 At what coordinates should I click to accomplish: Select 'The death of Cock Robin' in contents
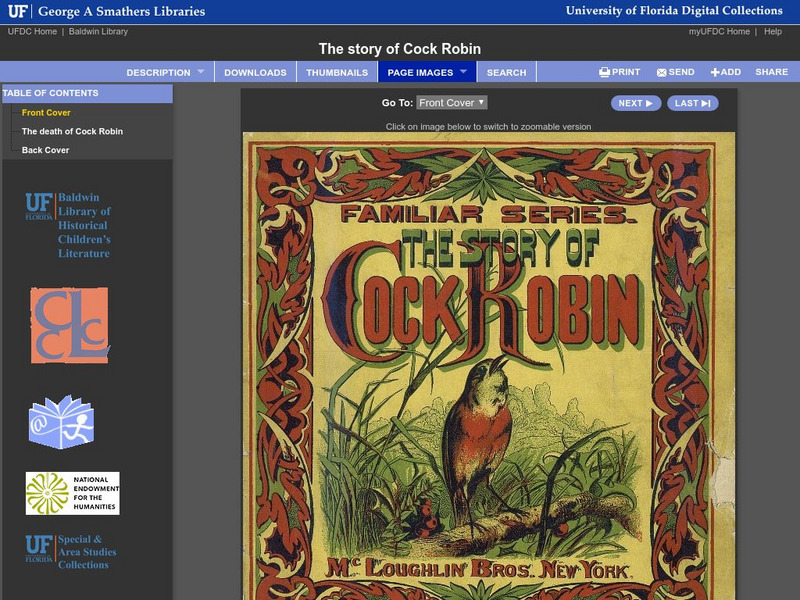pyautogui.click(x=72, y=131)
